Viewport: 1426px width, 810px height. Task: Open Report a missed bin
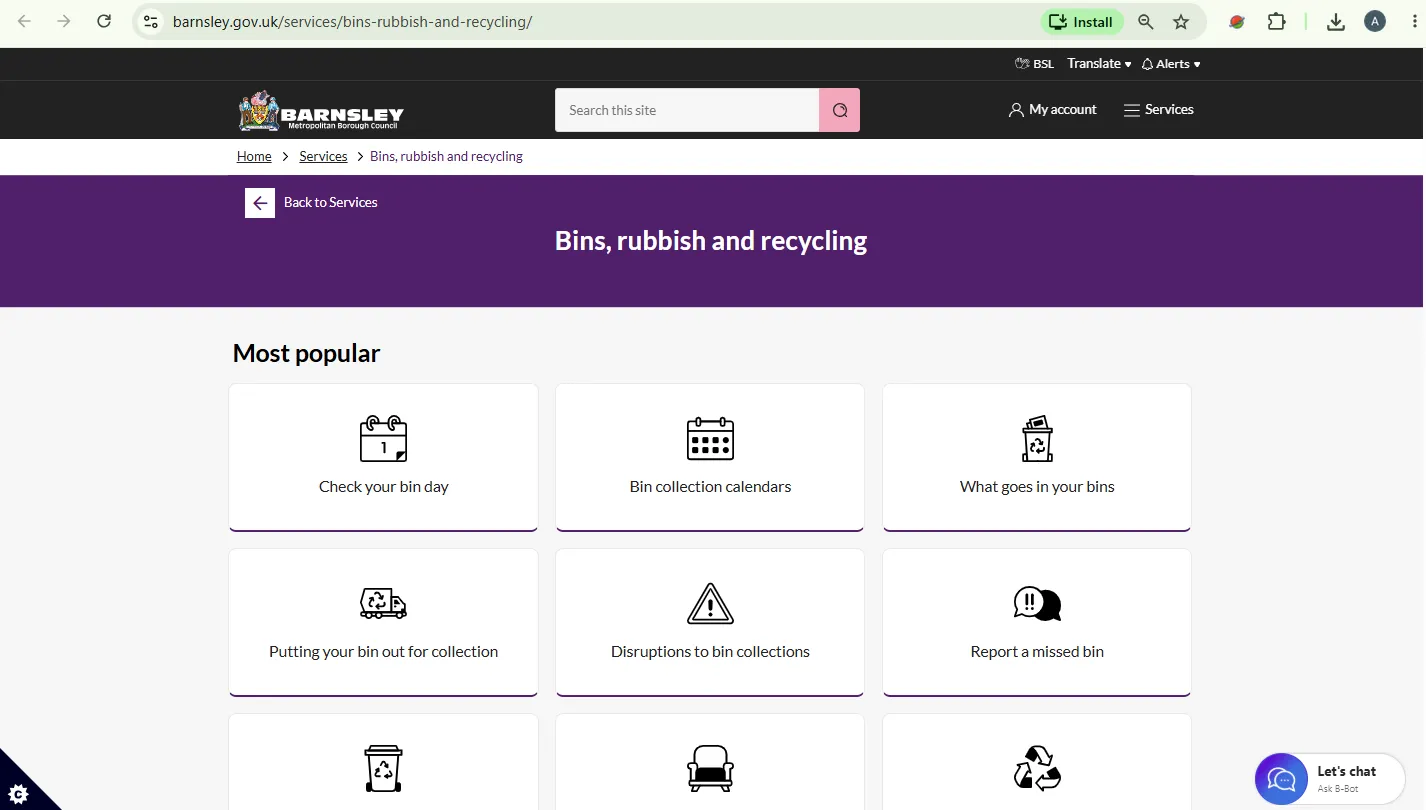(1037, 652)
